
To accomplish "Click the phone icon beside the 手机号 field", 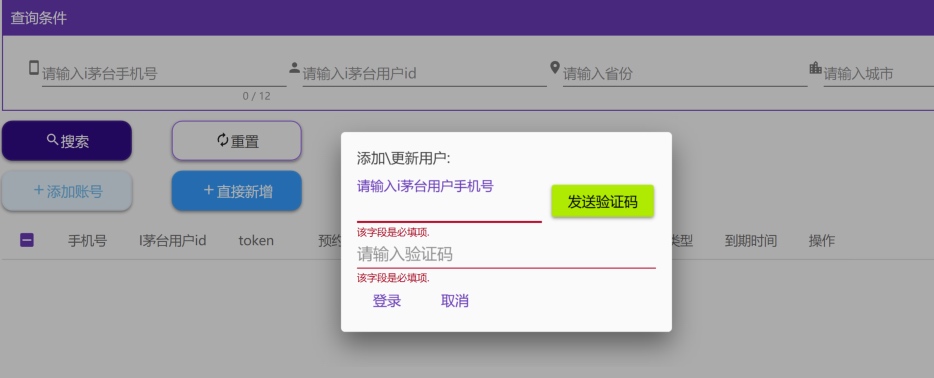I will 34,67.
